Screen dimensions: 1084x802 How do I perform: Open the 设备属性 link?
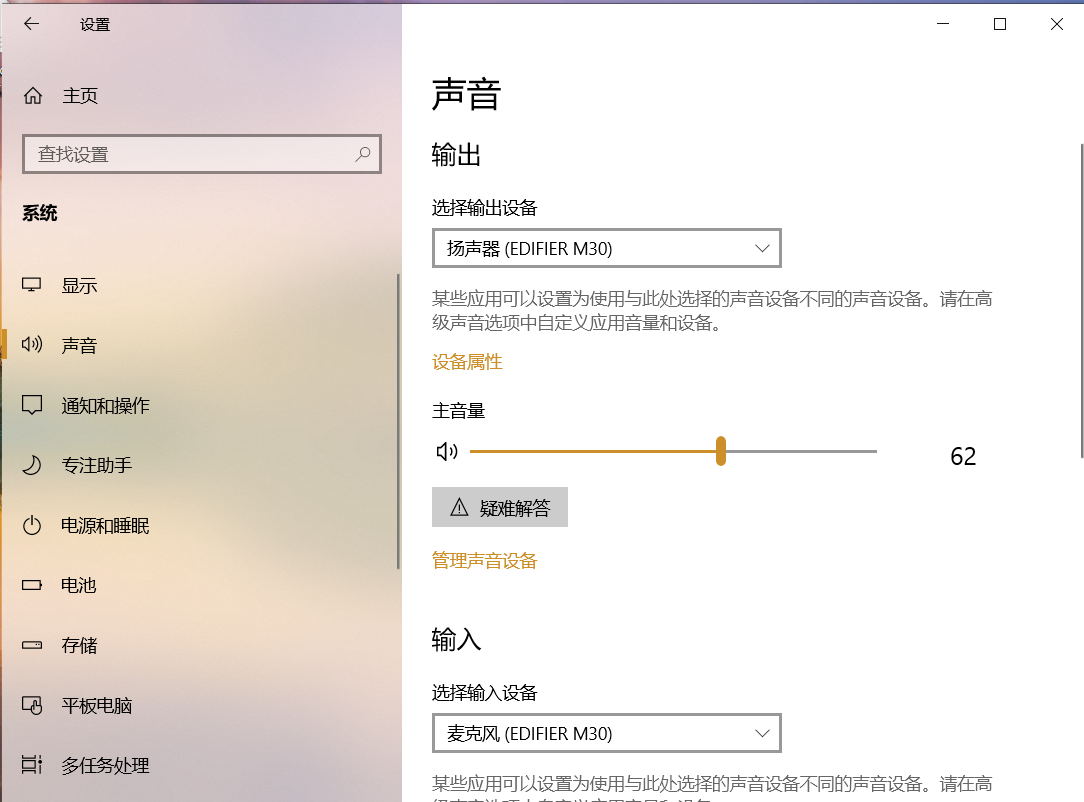coord(467,362)
